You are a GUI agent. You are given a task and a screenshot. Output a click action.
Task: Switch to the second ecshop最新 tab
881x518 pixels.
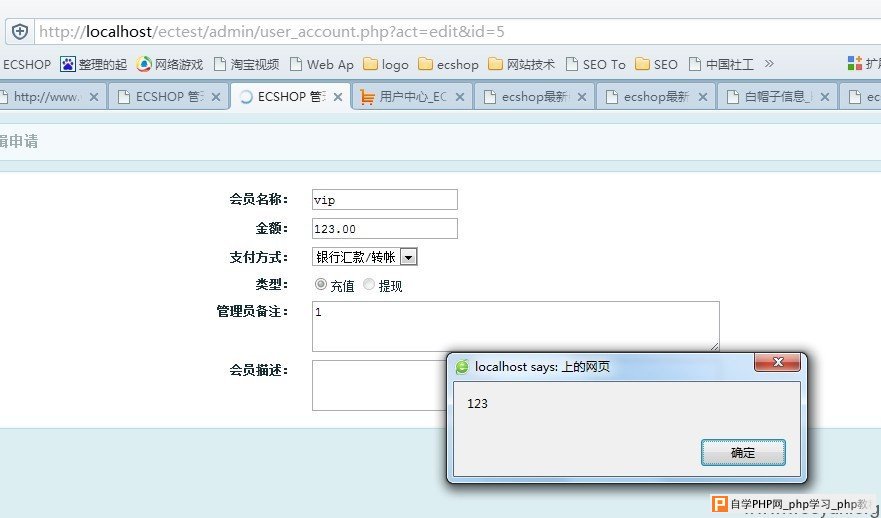click(656, 97)
